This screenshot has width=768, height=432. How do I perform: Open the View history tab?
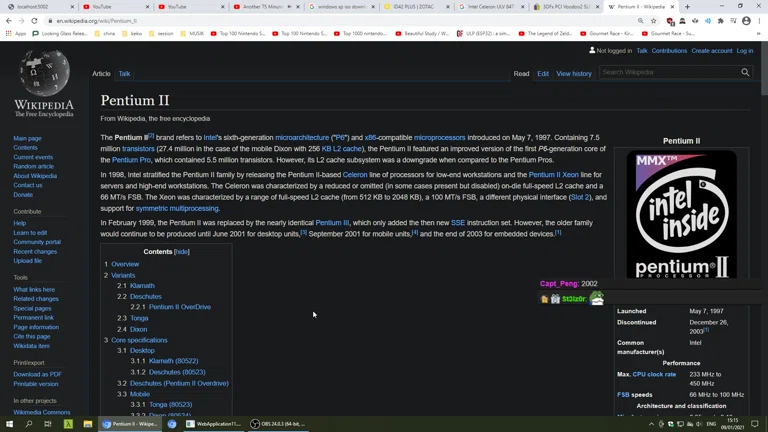point(574,73)
